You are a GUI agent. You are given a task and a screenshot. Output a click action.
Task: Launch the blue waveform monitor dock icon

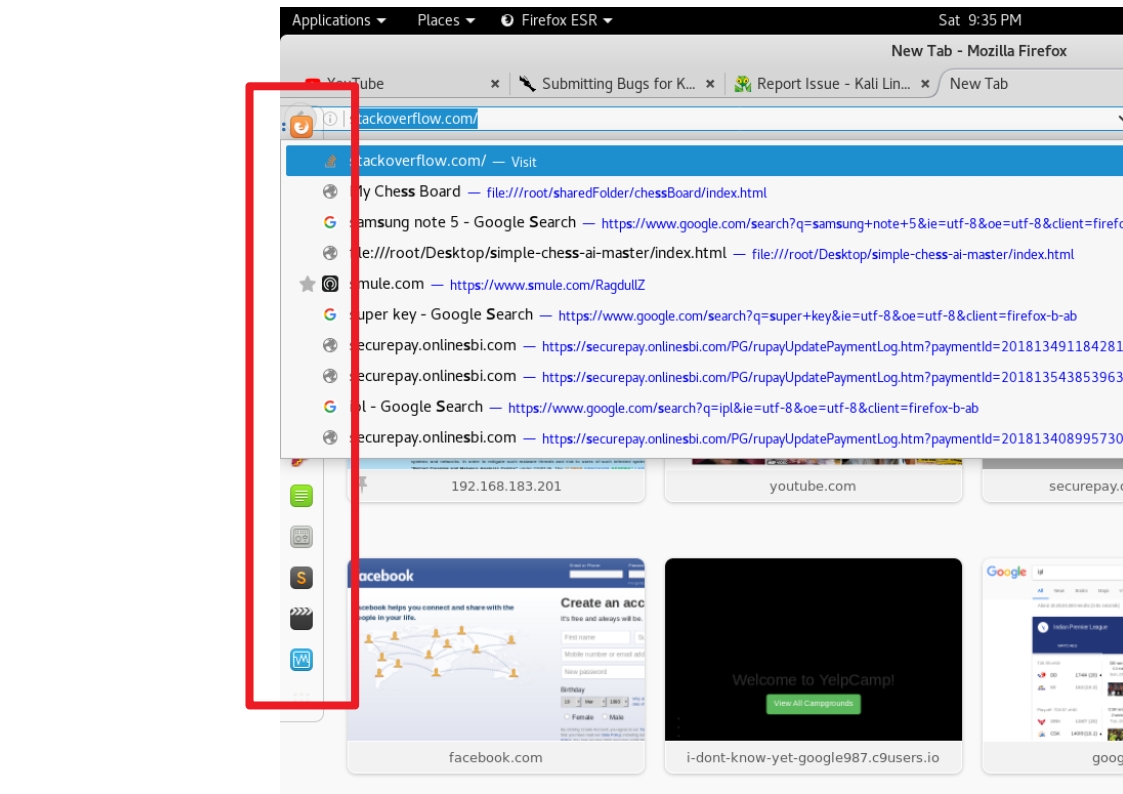tap(301, 660)
